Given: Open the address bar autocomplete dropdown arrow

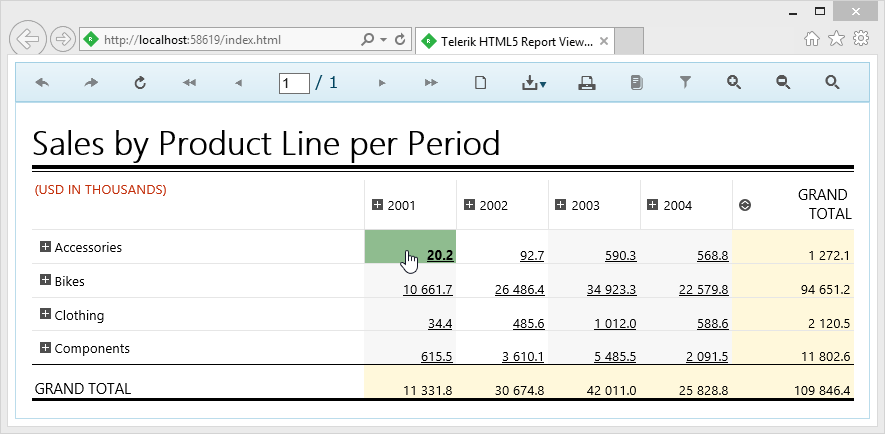Looking at the screenshot, I should pos(383,40).
